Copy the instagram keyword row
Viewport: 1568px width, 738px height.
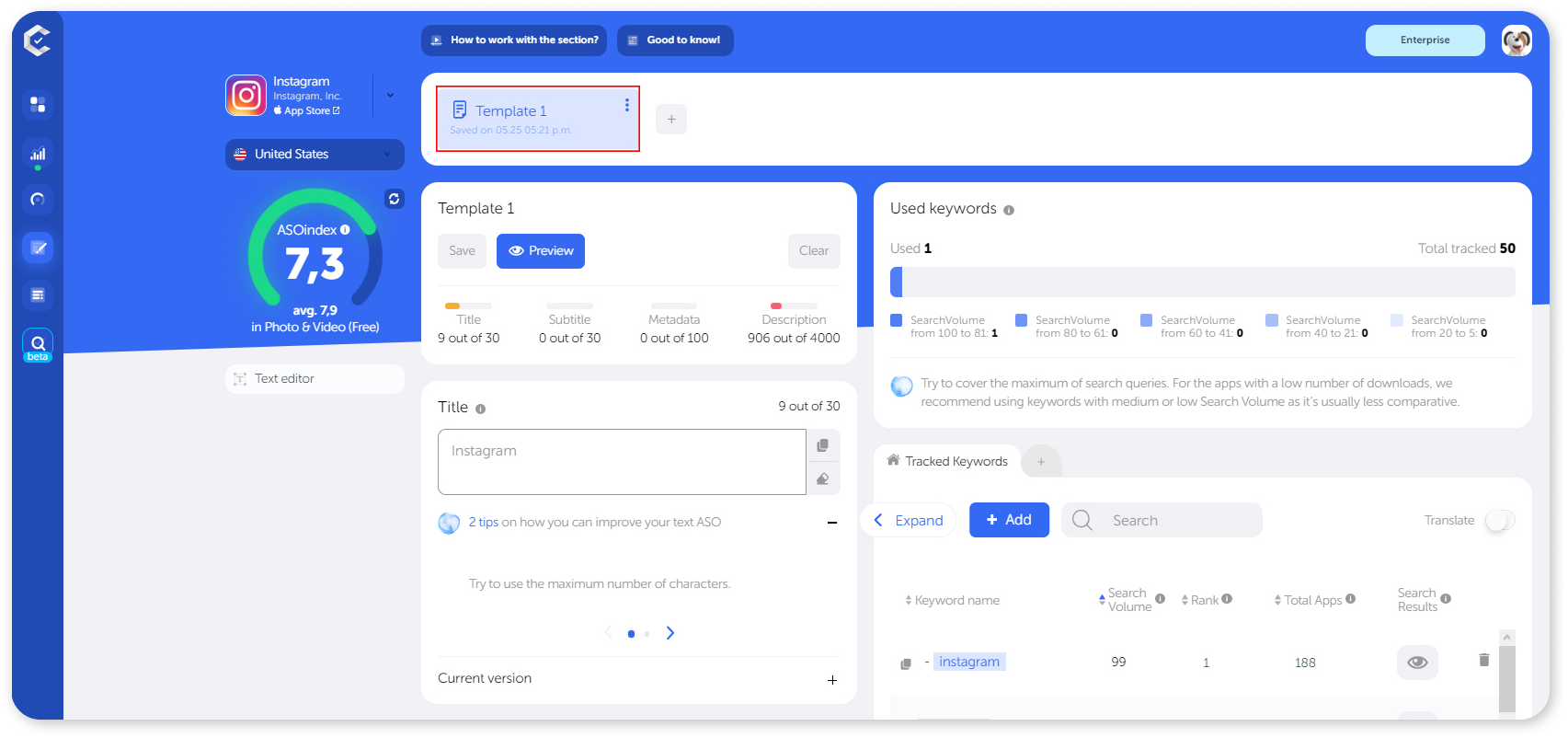906,663
